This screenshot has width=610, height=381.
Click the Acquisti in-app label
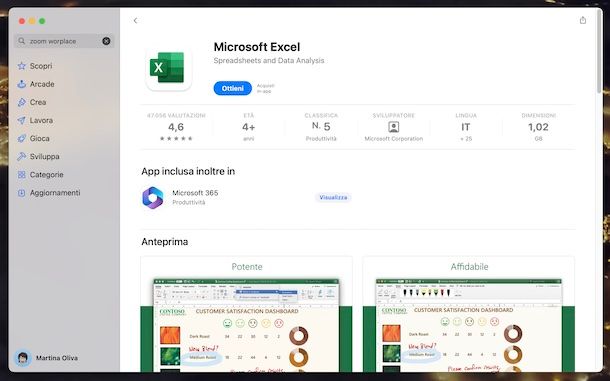tap(265, 88)
